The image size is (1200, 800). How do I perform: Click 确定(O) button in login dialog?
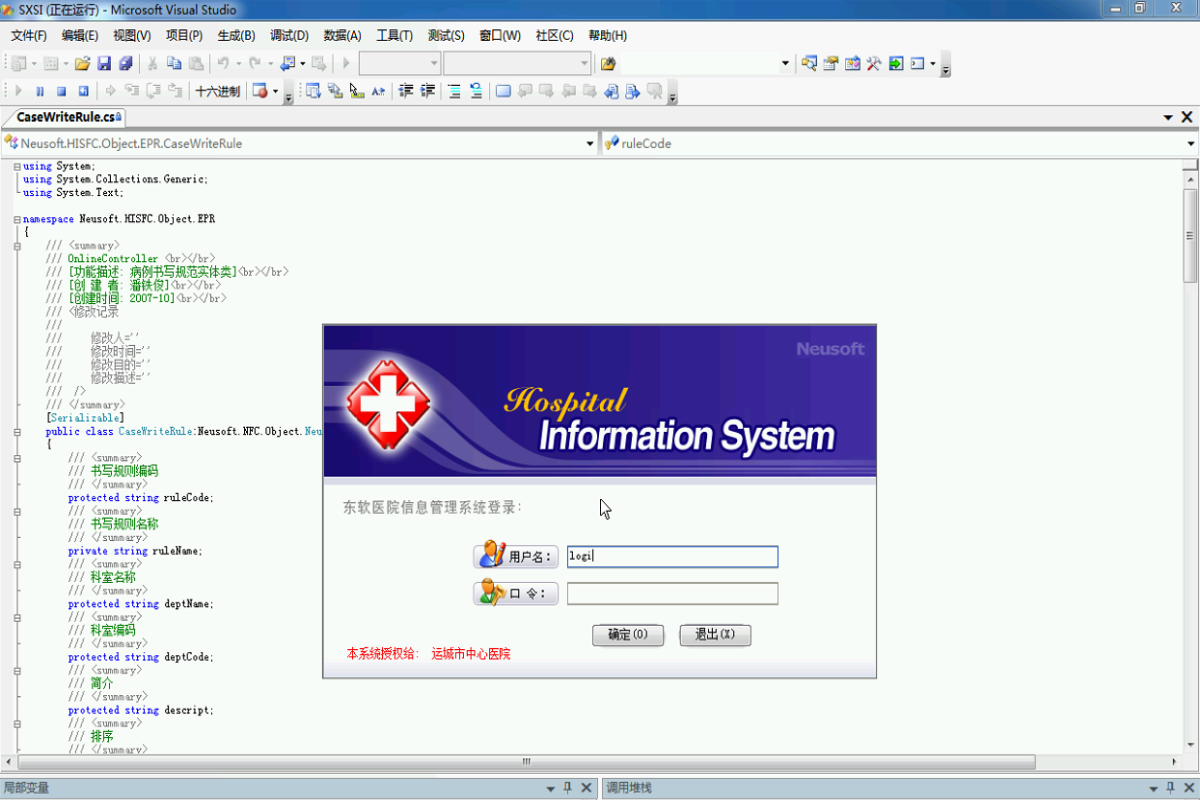tap(628, 635)
